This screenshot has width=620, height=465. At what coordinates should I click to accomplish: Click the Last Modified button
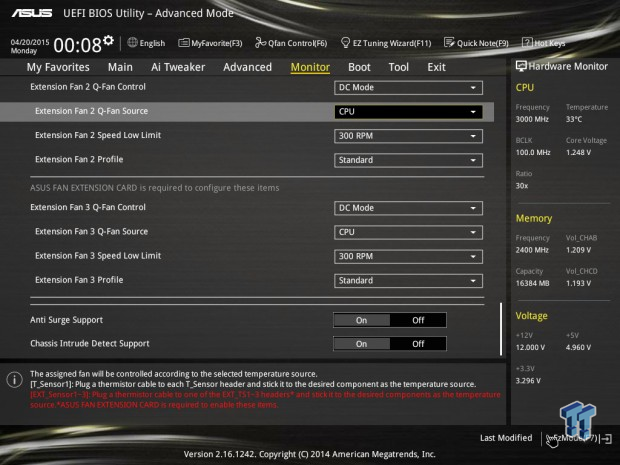(x=506, y=438)
